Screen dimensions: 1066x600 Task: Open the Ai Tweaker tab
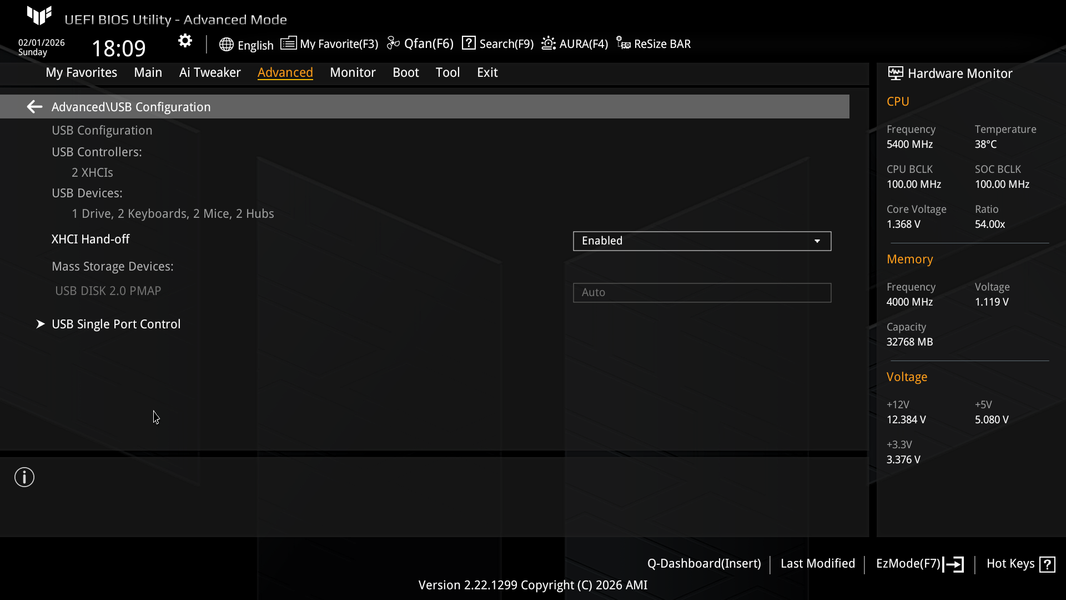[209, 72]
